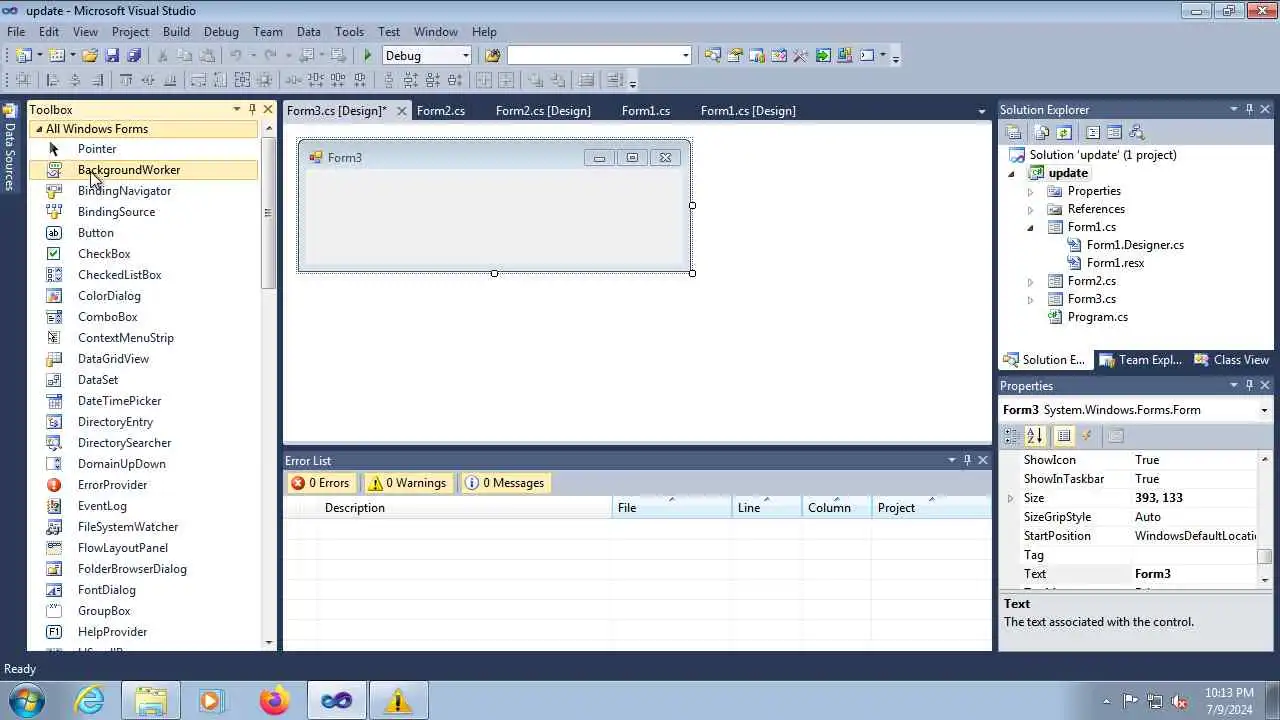The image size is (1280, 720).
Task: Select the ErrorProvider control in Toolbox
Action: pos(143,485)
